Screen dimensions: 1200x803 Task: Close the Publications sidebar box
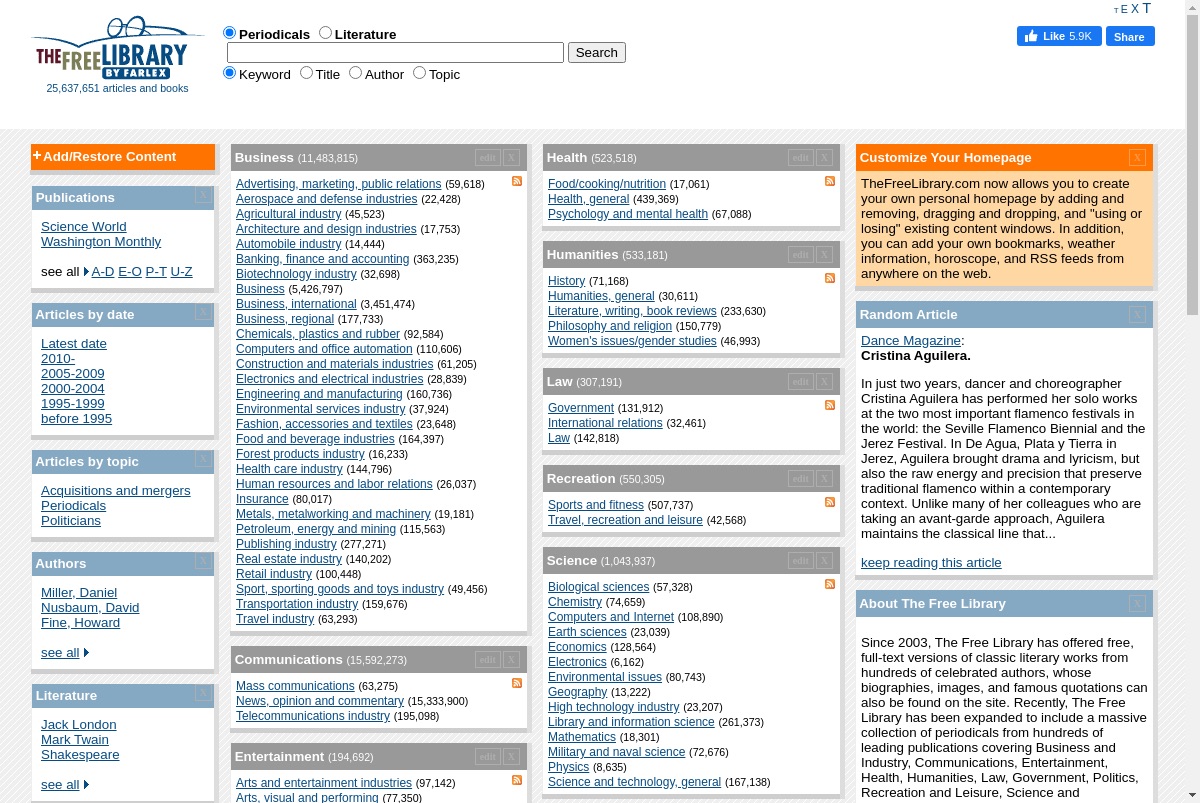tap(203, 195)
